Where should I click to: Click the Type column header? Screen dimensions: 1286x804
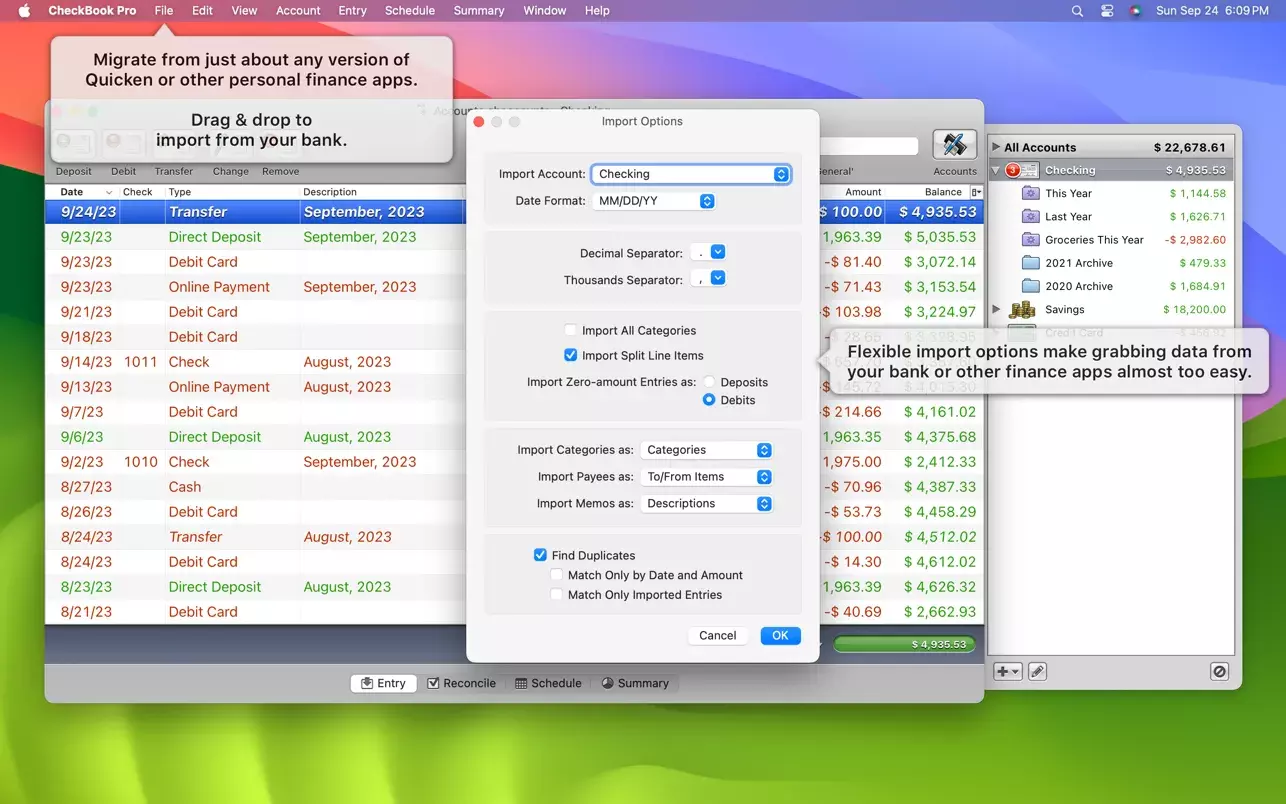pyautogui.click(x=231, y=192)
